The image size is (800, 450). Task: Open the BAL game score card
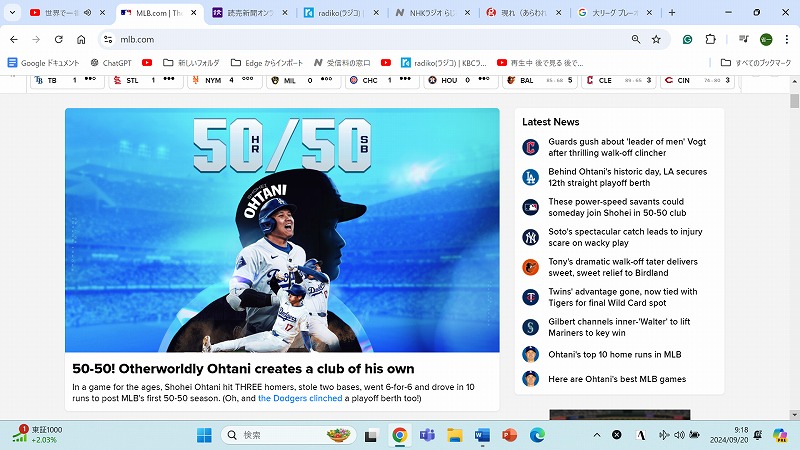click(x=539, y=81)
